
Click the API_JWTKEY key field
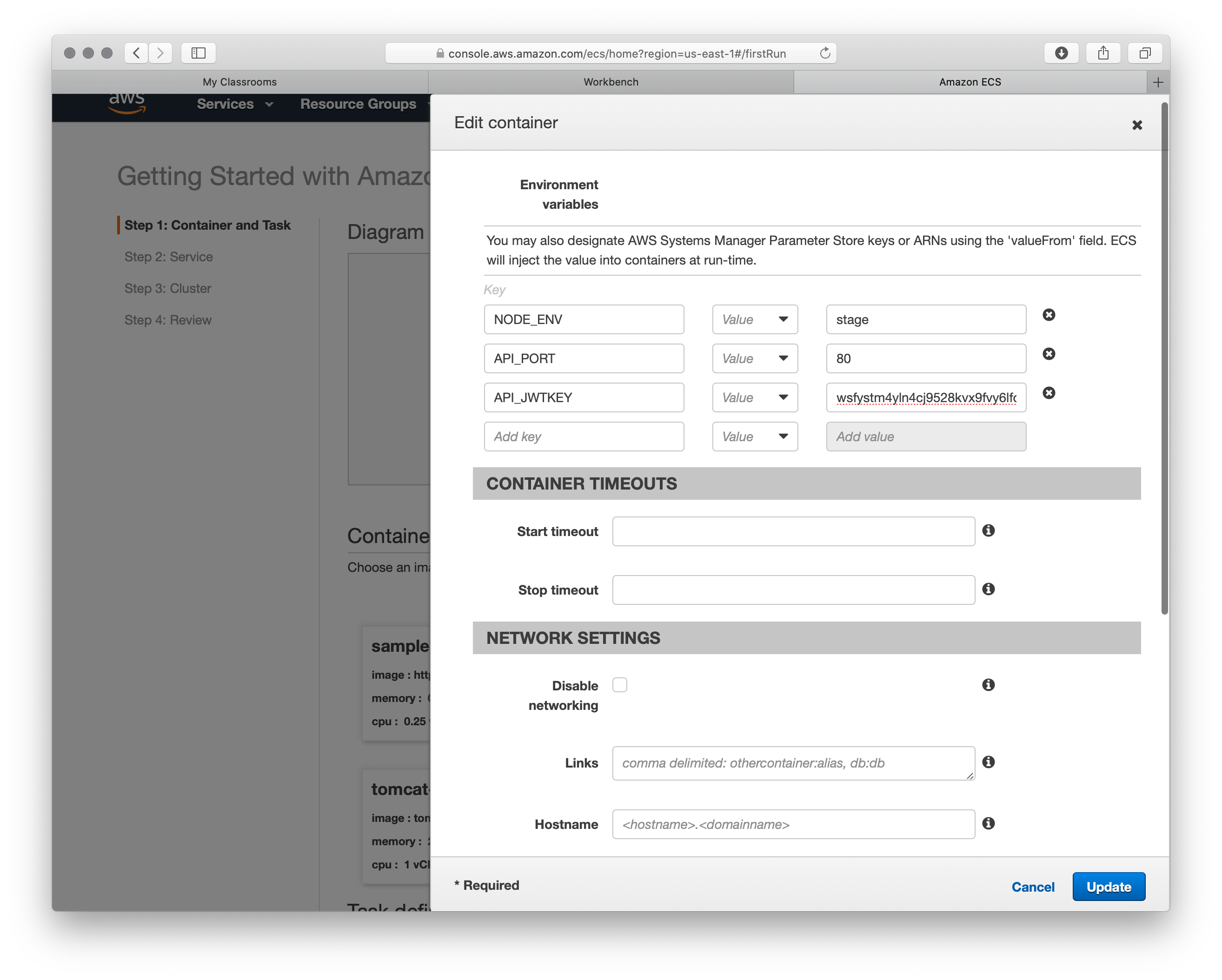point(584,398)
